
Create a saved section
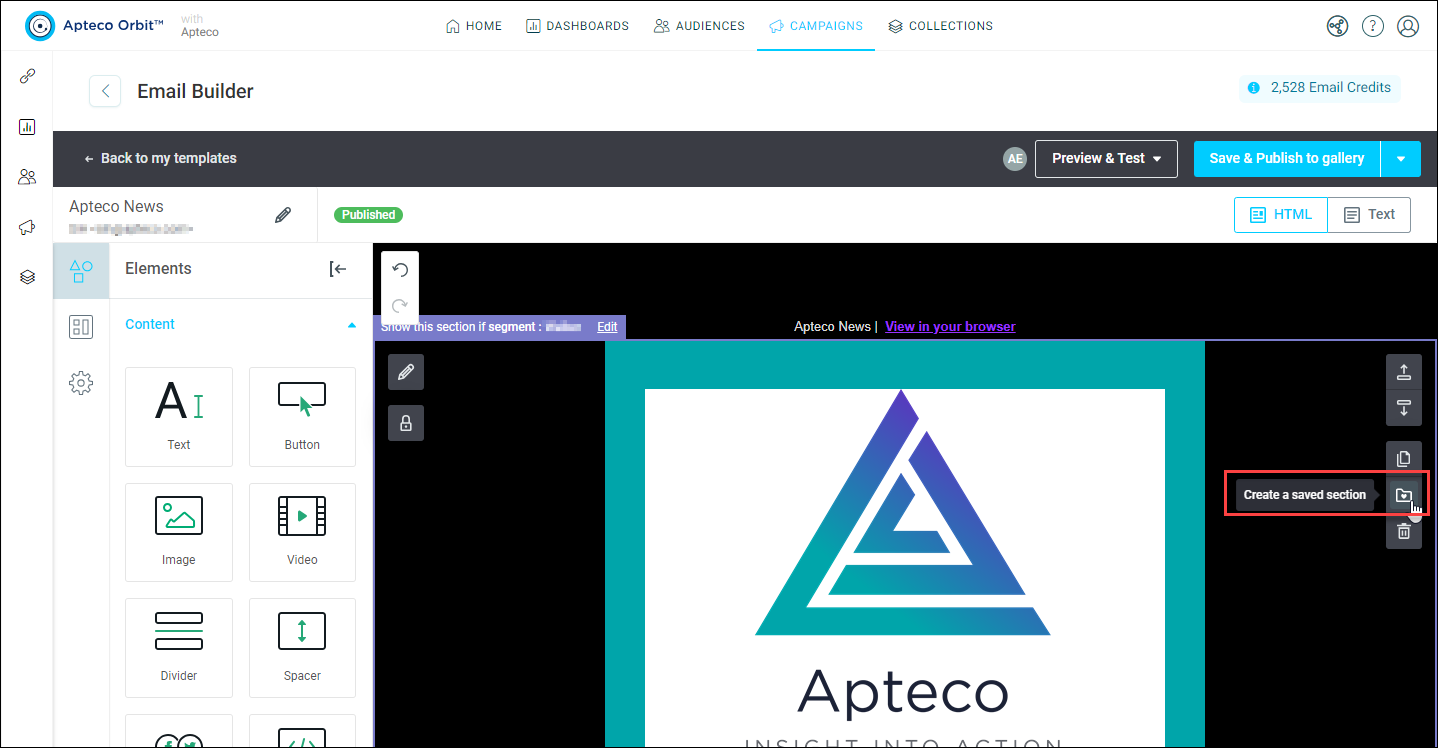(1404, 495)
